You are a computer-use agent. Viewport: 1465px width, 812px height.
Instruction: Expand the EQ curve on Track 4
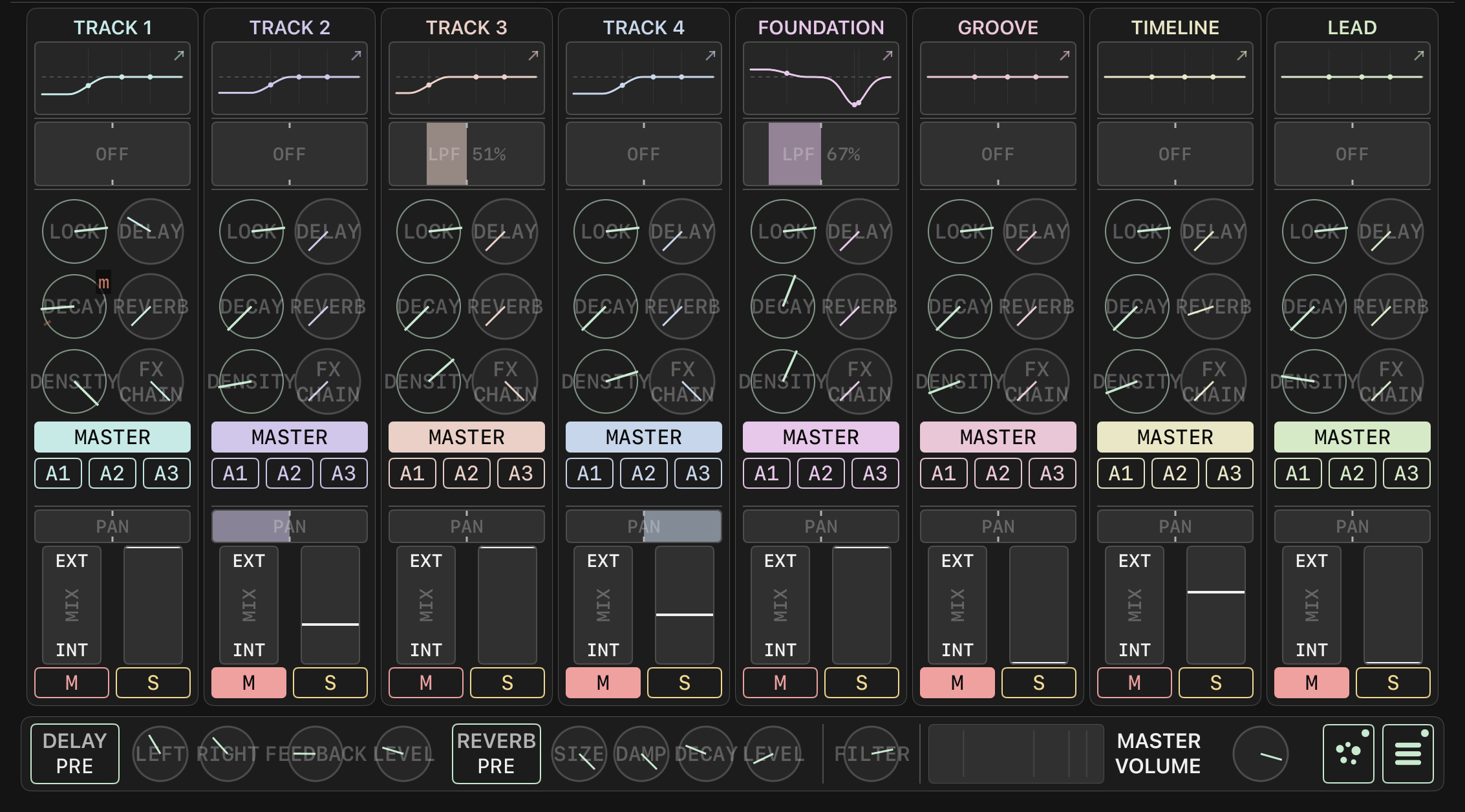click(711, 56)
